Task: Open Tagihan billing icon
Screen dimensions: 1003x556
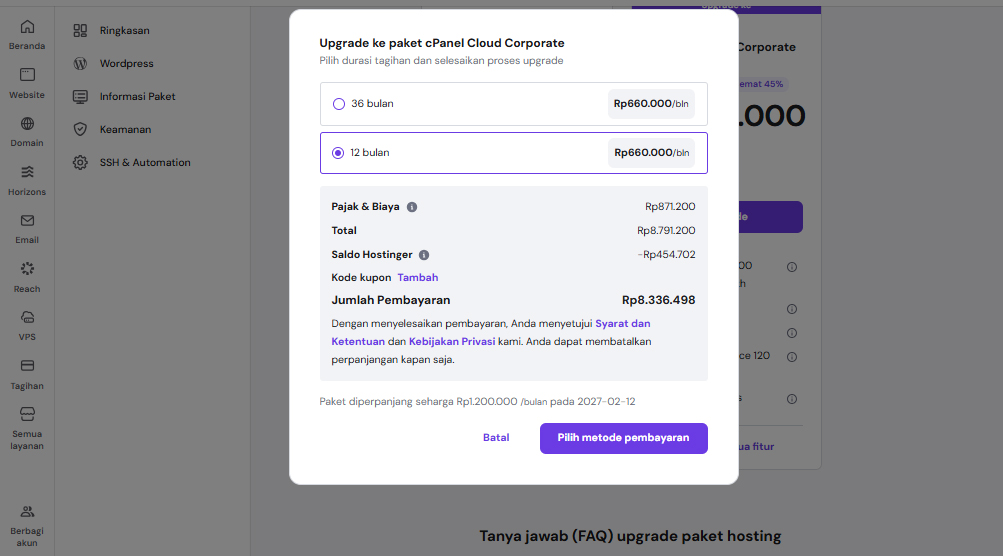Action: (27, 366)
